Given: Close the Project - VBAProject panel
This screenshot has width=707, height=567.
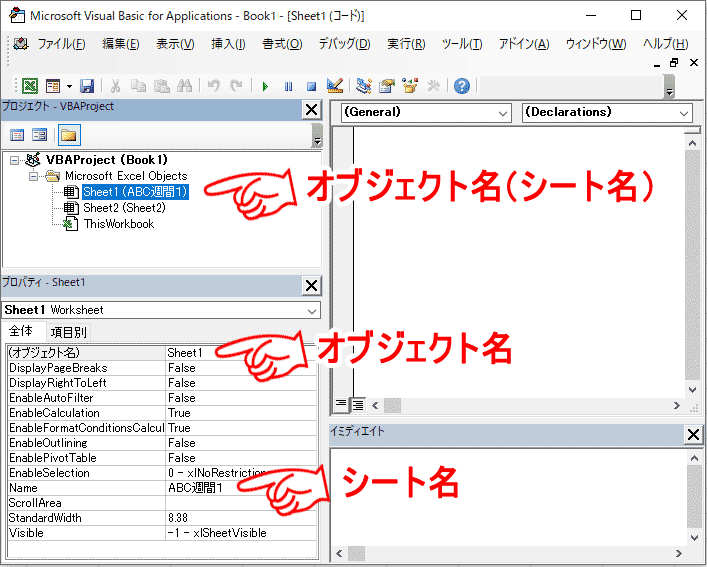Looking at the screenshot, I should 312,110.
